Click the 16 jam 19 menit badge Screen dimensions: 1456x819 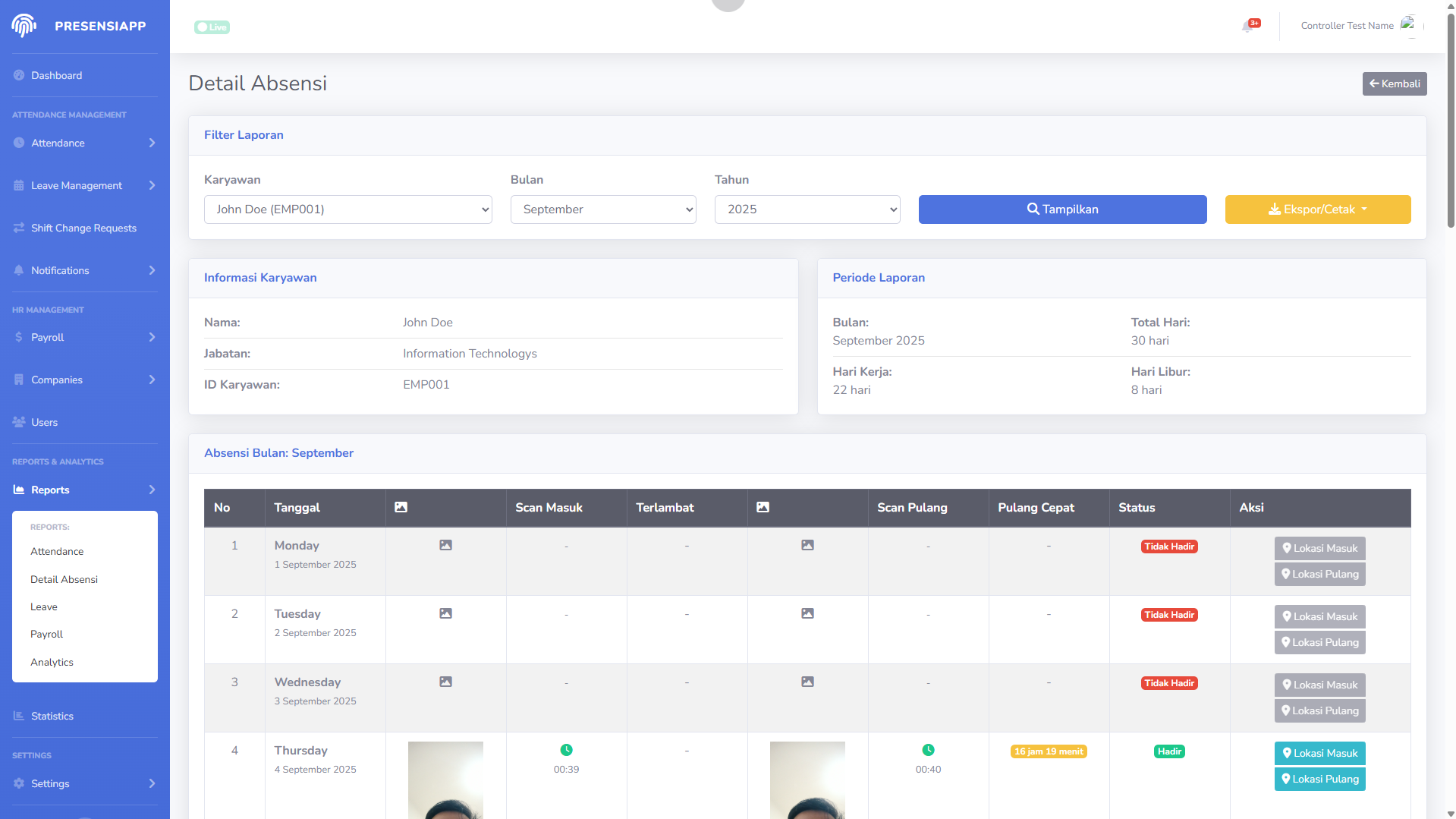[x=1049, y=751]
